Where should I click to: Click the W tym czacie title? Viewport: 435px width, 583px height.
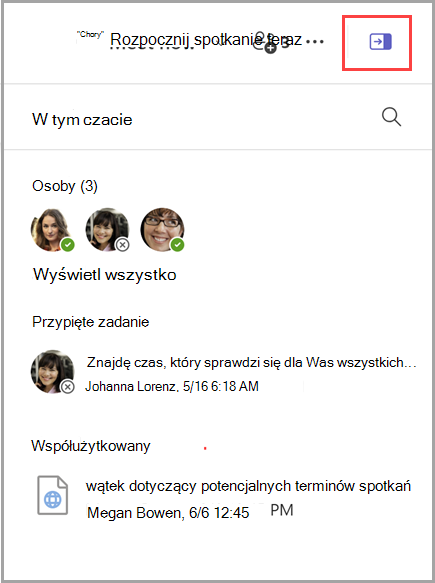click(82, 120)
